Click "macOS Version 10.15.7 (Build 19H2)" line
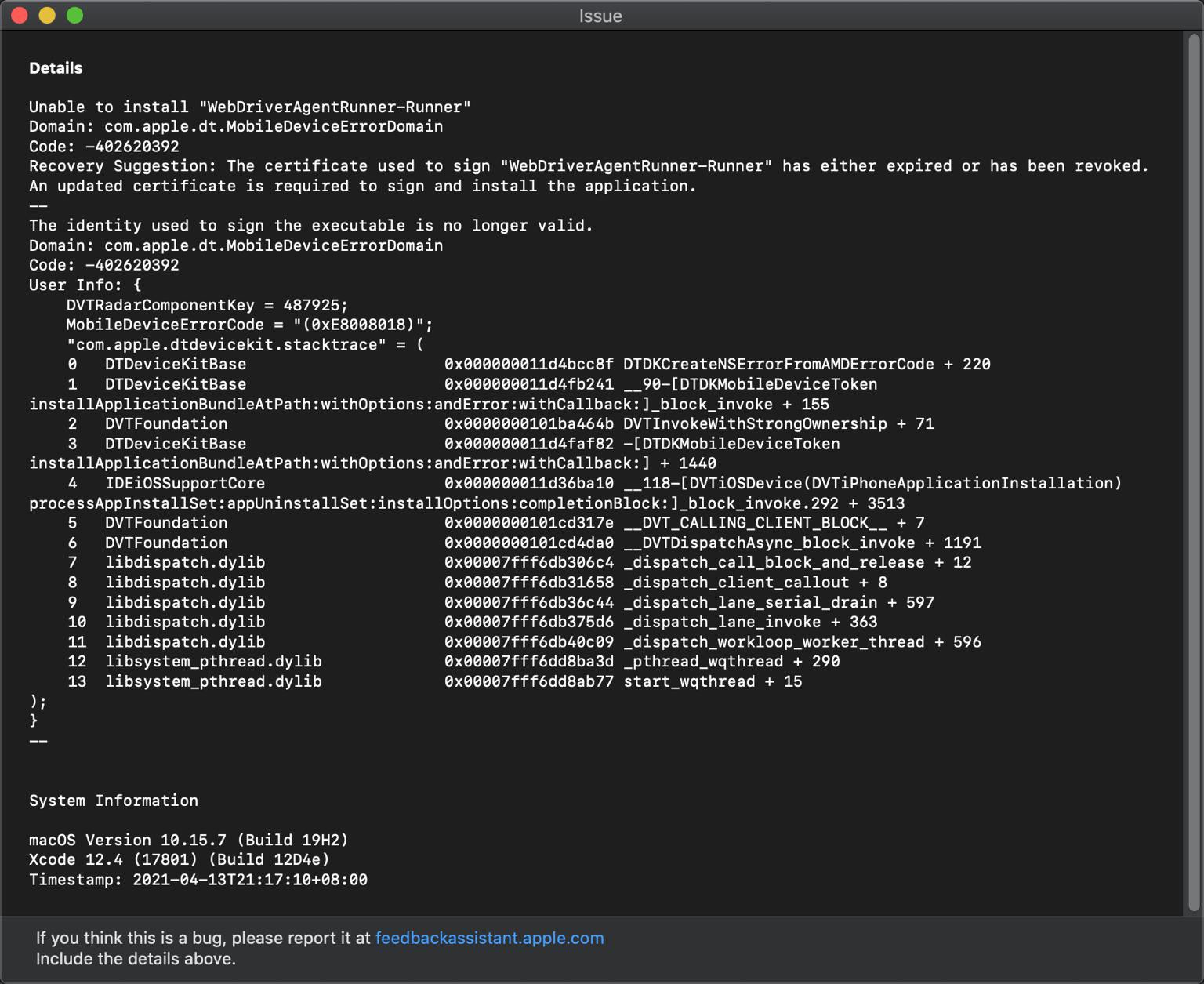The width and height of the screenshot is (1204, 984). (189, 840)
